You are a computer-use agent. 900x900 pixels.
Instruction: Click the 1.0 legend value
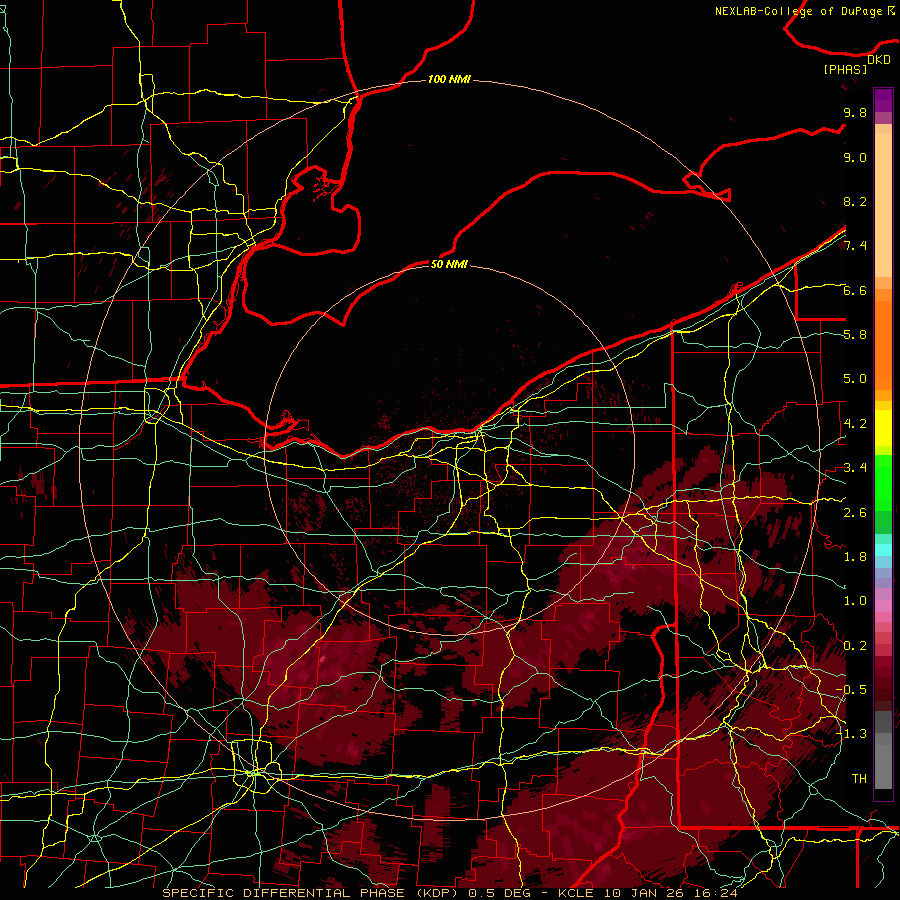855,601
